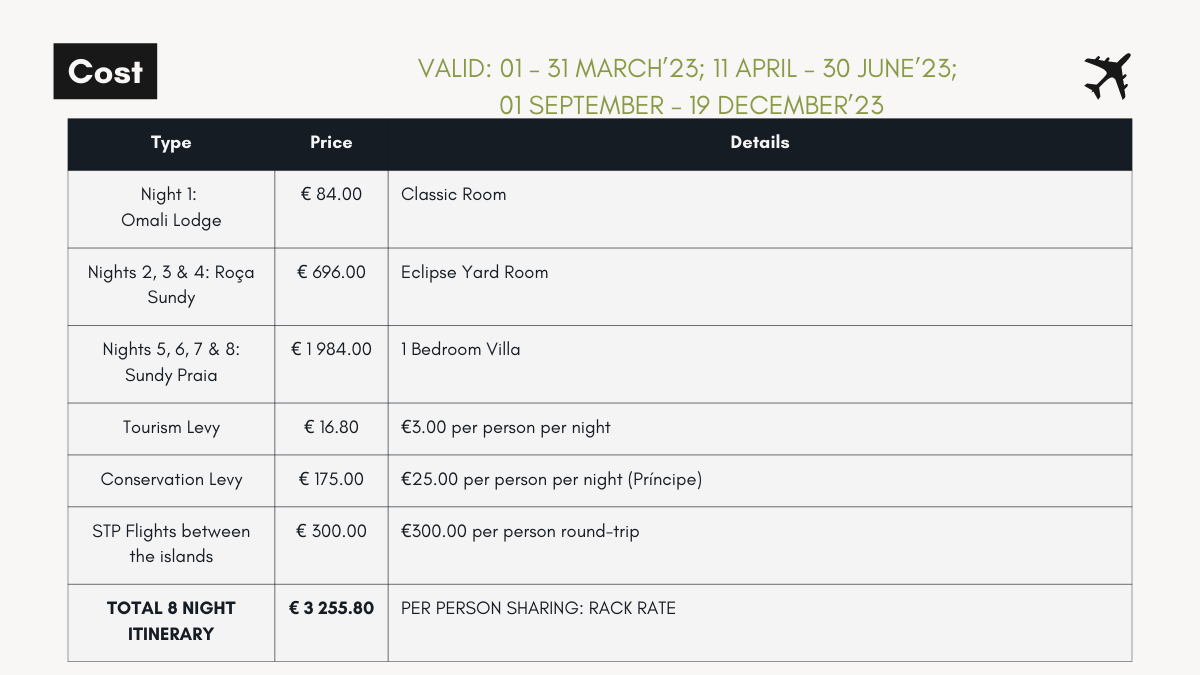Screen dimensions: 1200x675
Task: Click the black Cost title label
Action: pos(105,71)
